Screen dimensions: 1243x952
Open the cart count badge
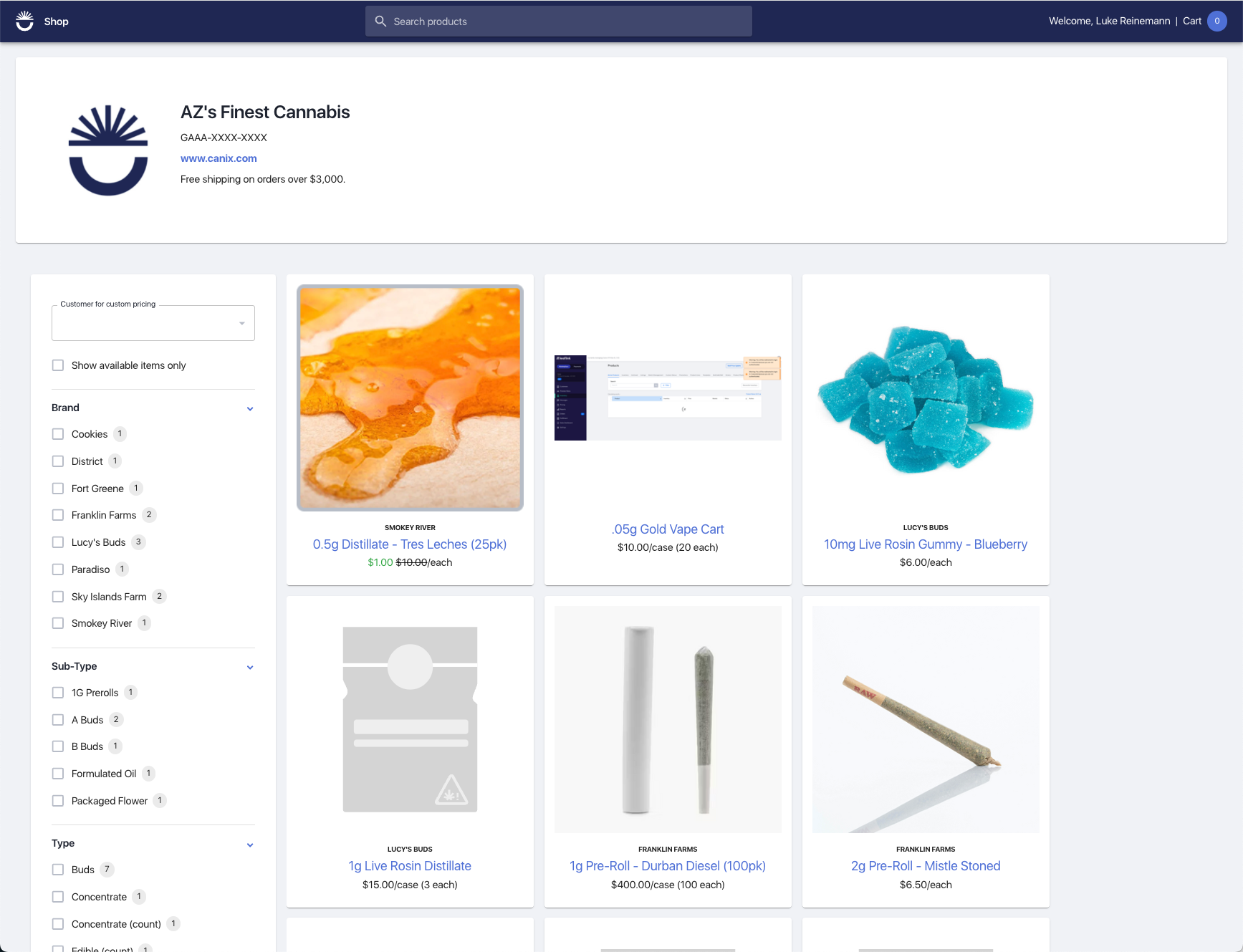point(1216,21)
